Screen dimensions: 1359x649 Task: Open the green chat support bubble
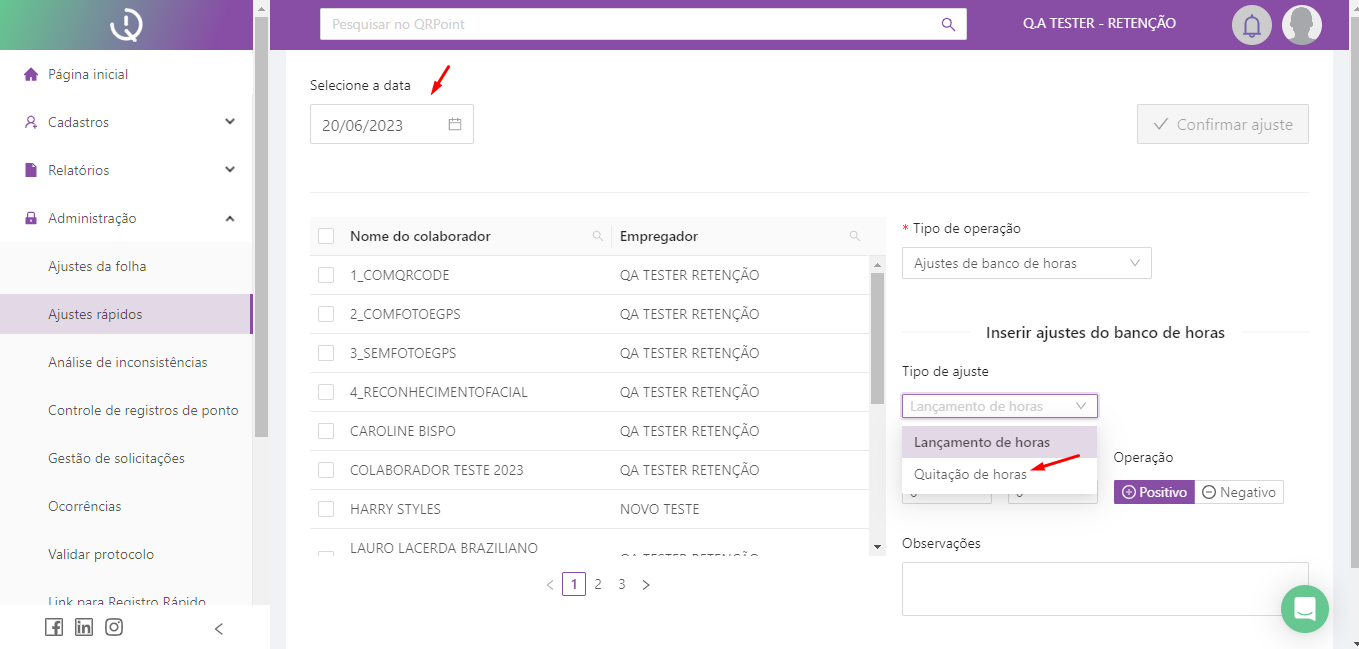1304,608
